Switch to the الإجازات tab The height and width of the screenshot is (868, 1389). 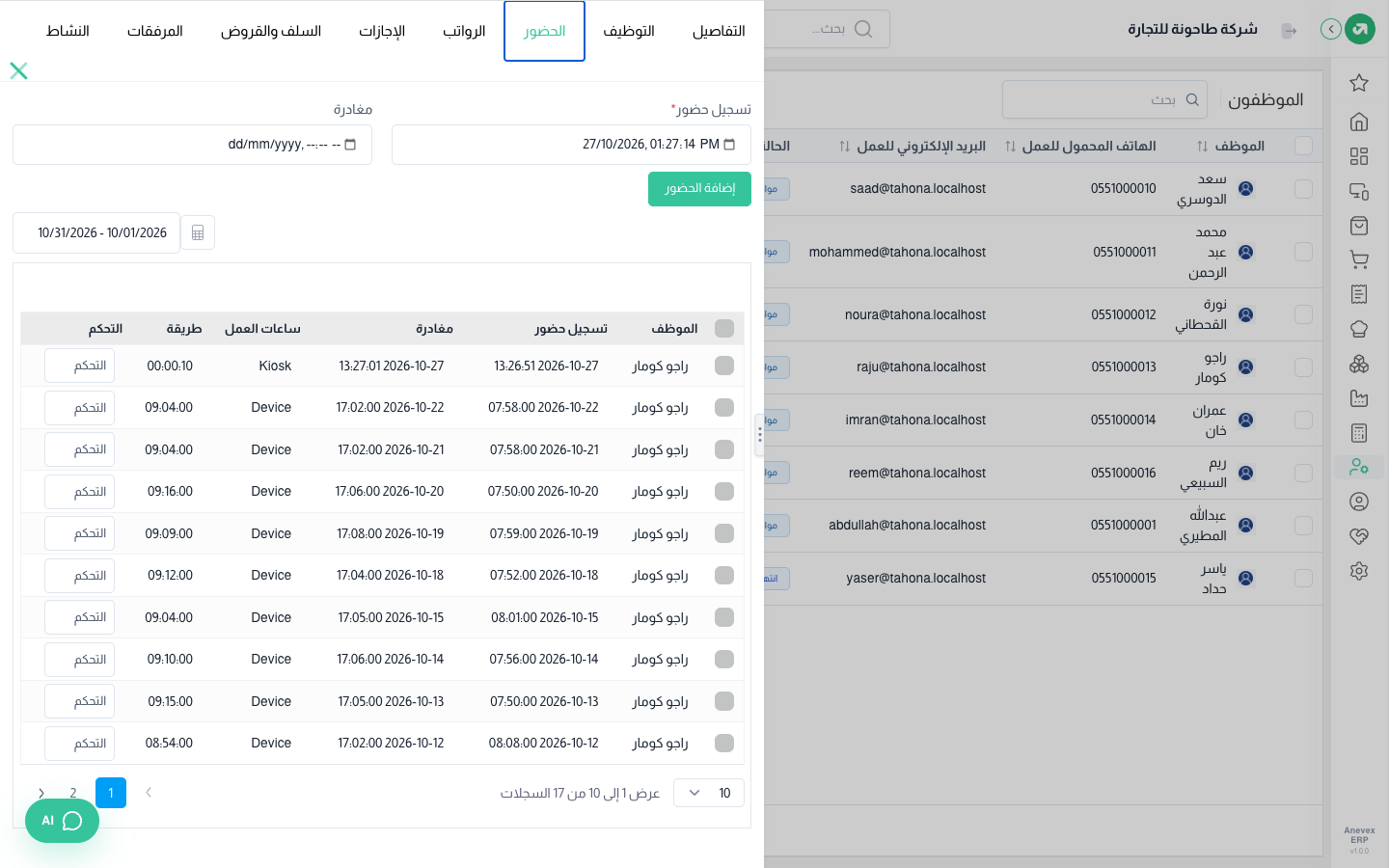[x=382, y=31]
